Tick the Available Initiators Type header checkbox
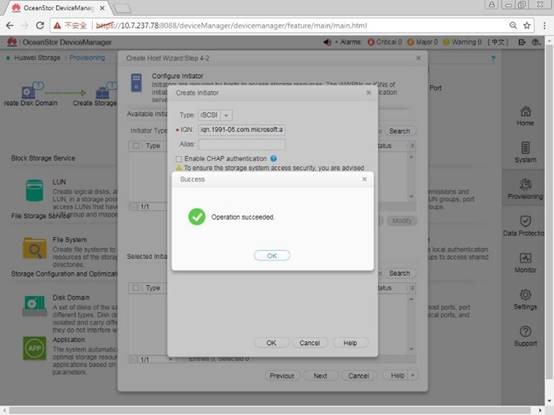The height and width of the screenshot is (415, 554). (136, 146)
